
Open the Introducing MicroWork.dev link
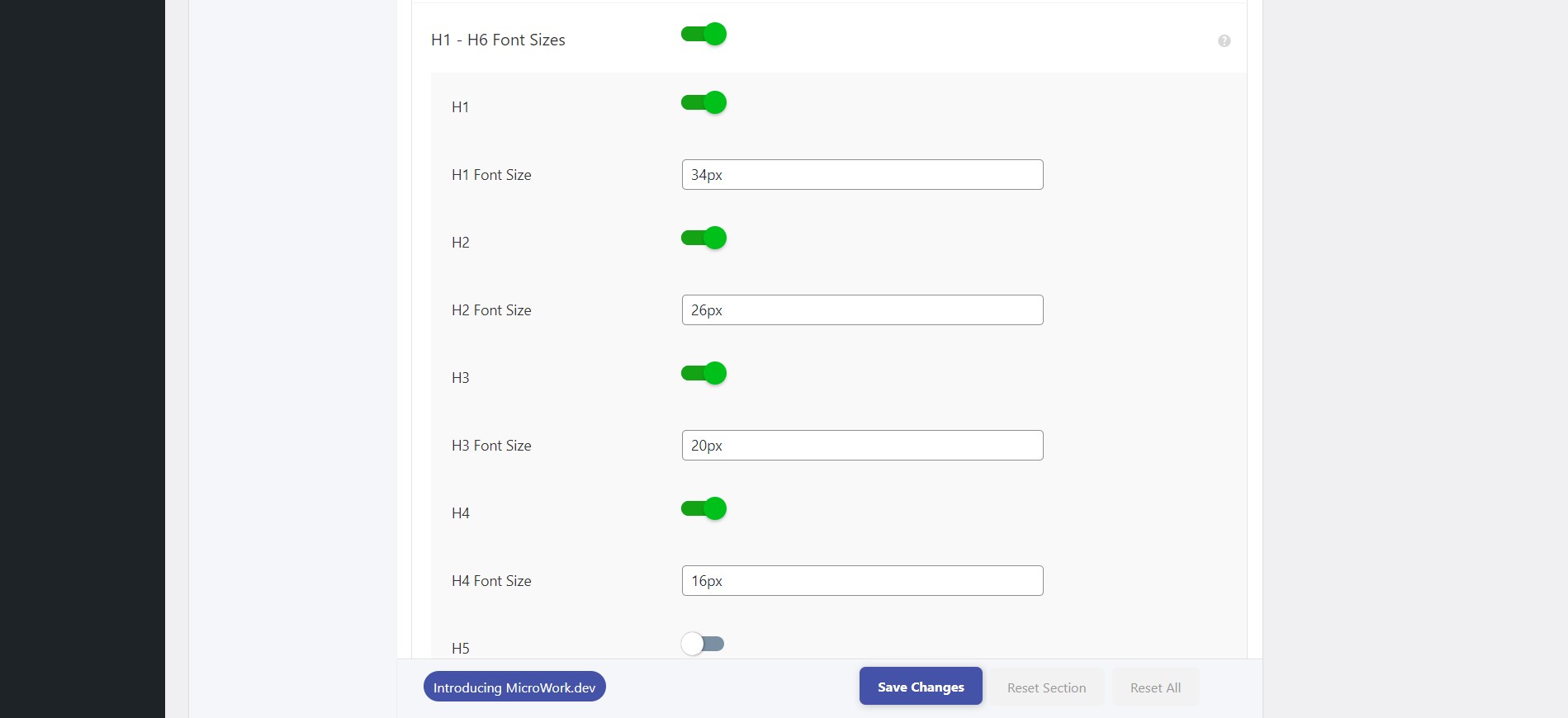(514, 687)
